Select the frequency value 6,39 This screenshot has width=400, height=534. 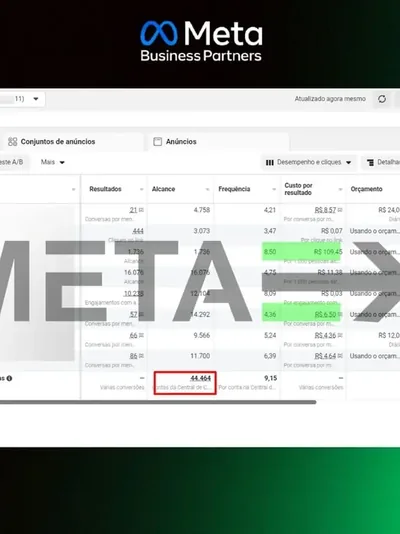(270, 356)
